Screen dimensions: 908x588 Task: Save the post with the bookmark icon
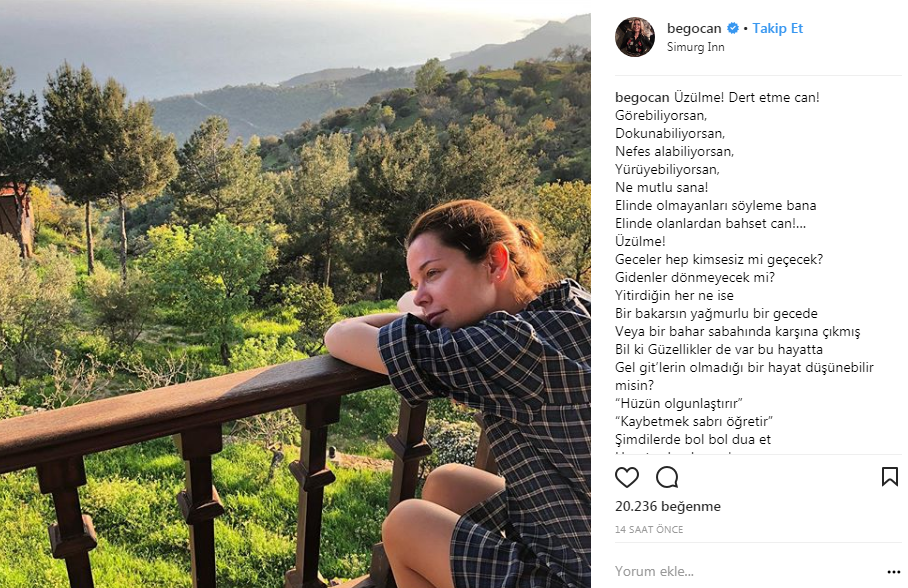click(x=889, y=477)
